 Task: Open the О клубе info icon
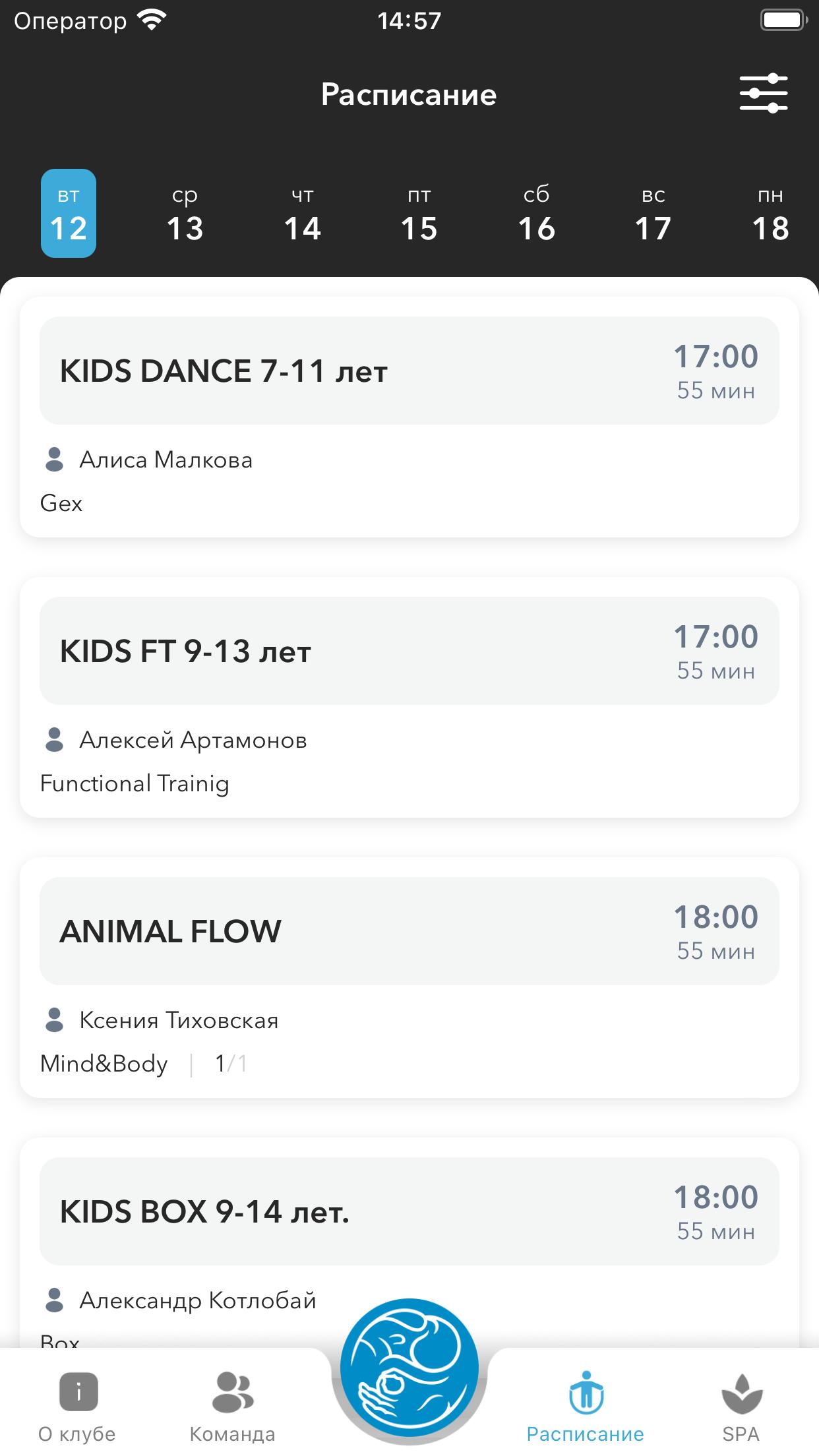click(x=78, y=1391)
